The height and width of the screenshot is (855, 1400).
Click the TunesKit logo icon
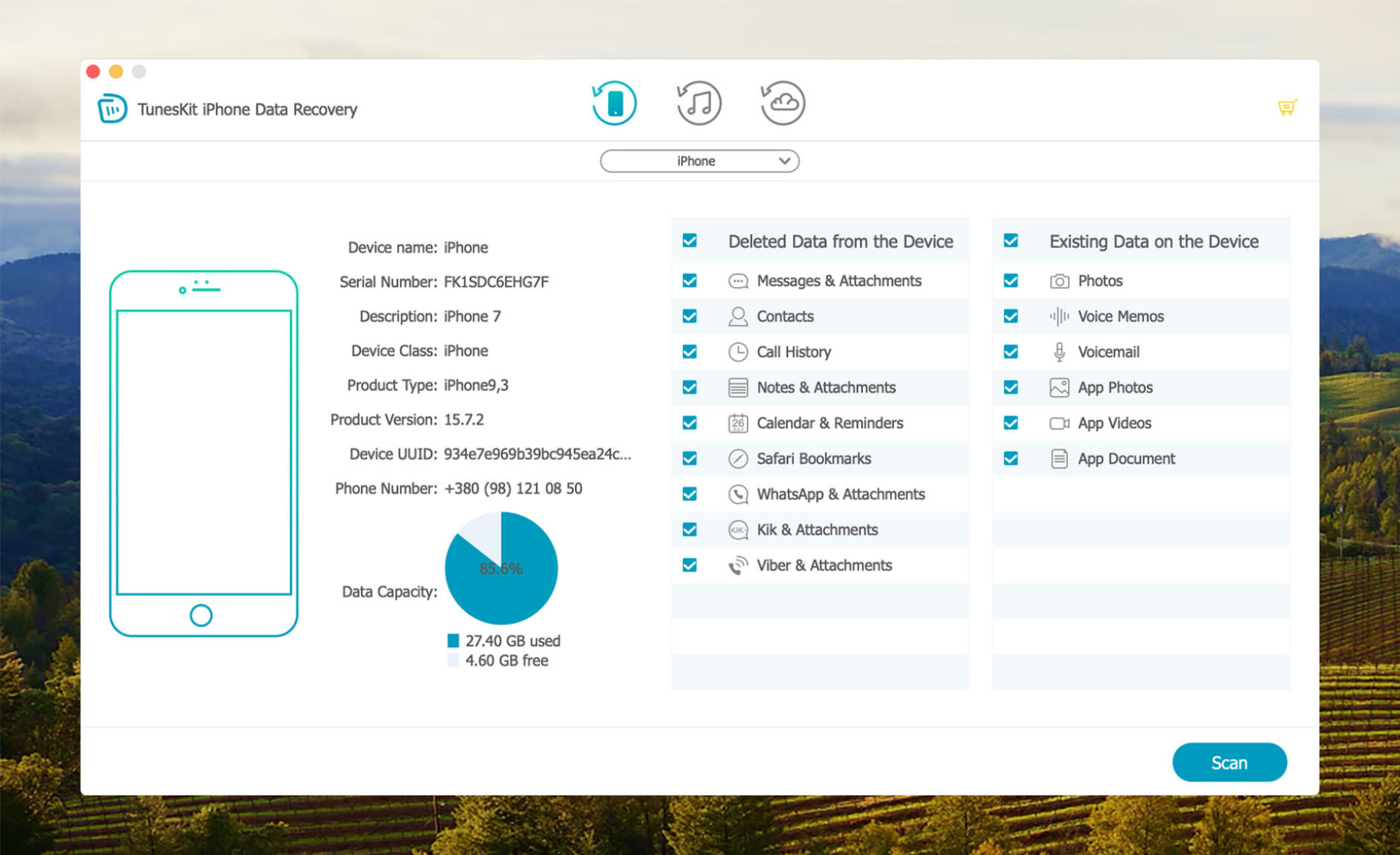(112, 109)
